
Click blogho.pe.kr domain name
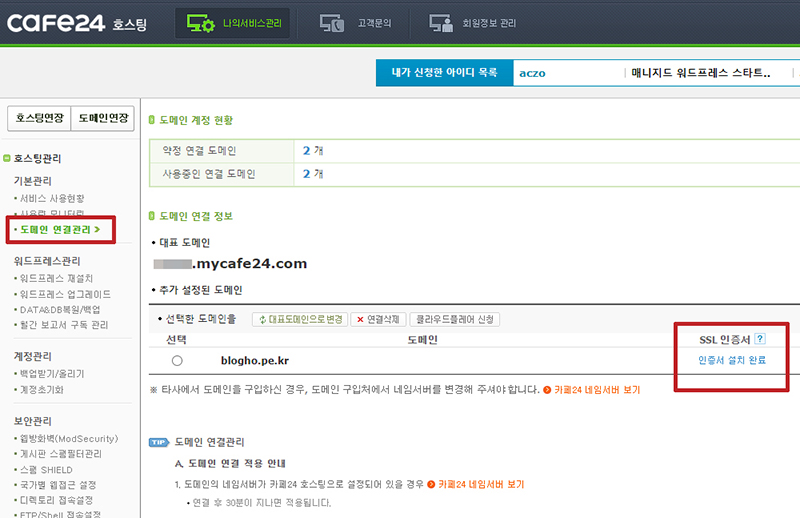pyautogui.click(x=255, y=360)
